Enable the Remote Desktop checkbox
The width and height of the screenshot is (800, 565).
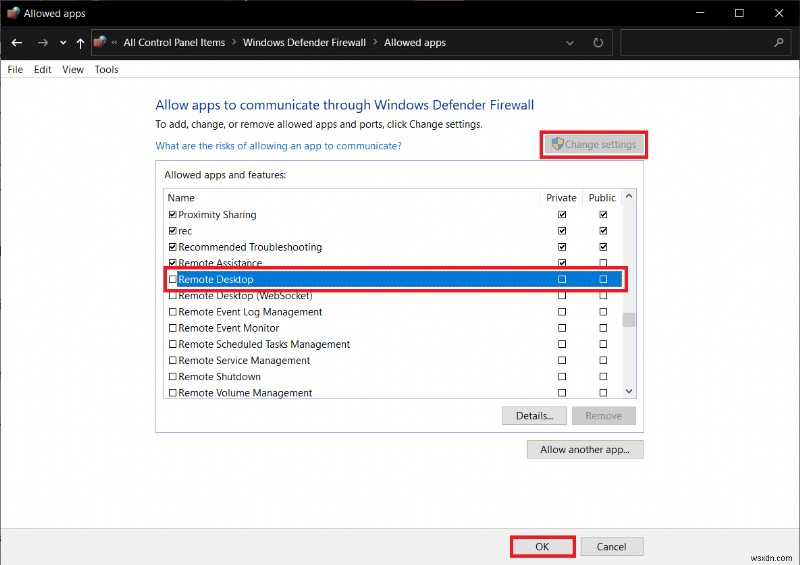click(x=172, y=279)
